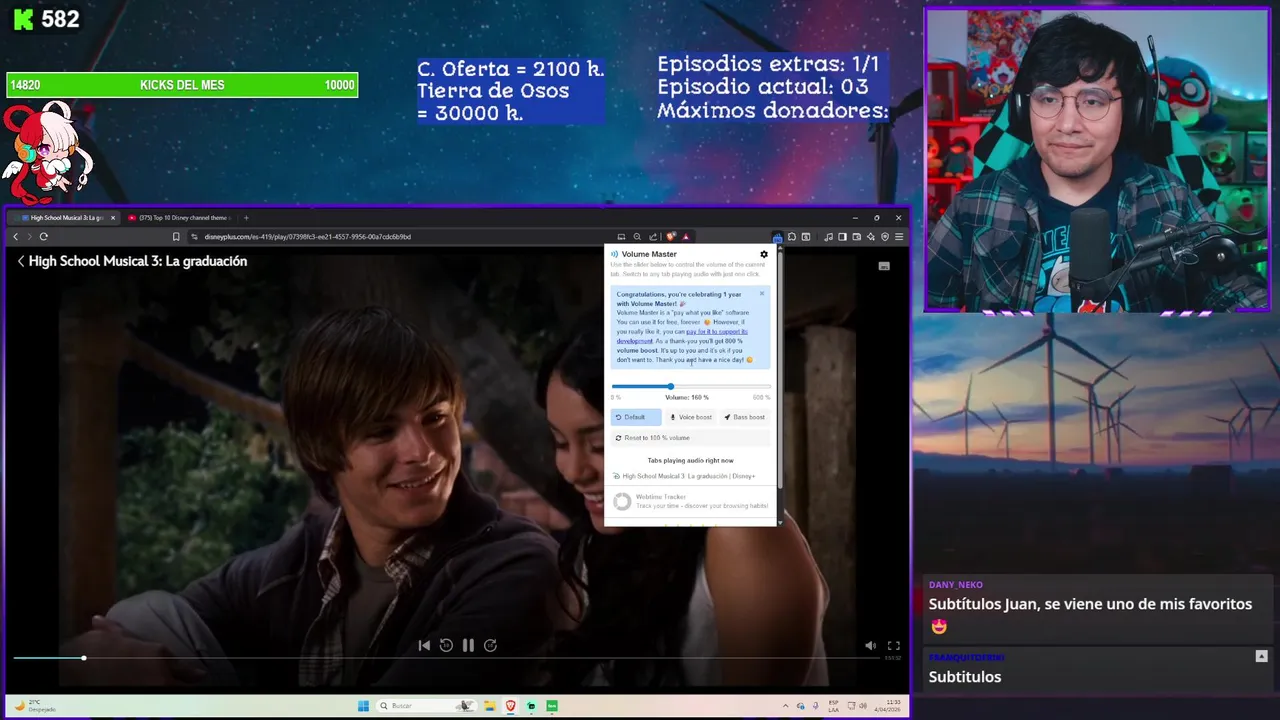Image resolution: width=1280 pixels, height=720 pixels.
Task: Open File Explorer from taskbar
Action: click(x=489, y=706)
